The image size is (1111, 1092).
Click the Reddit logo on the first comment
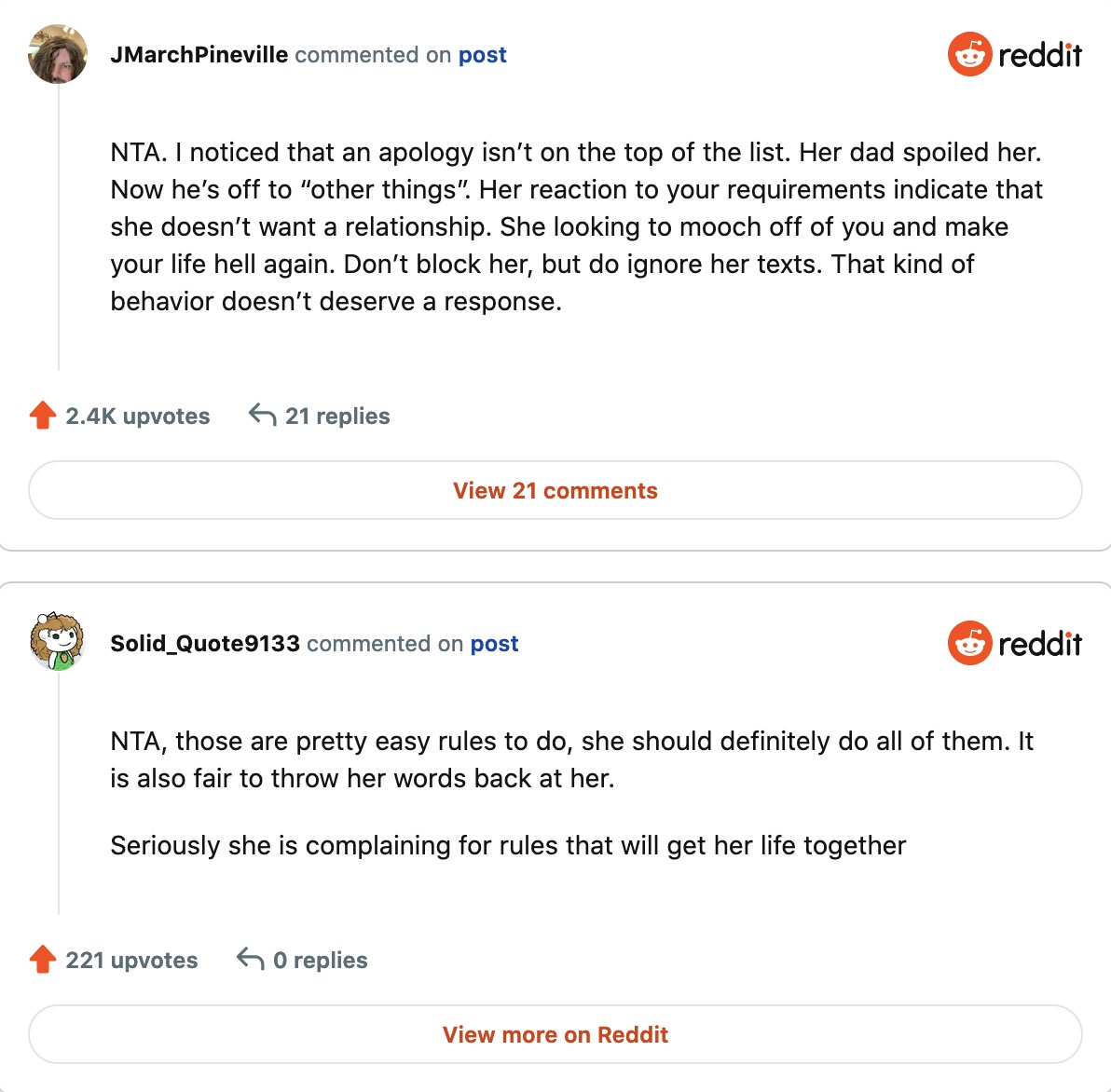click(1014, 55)
